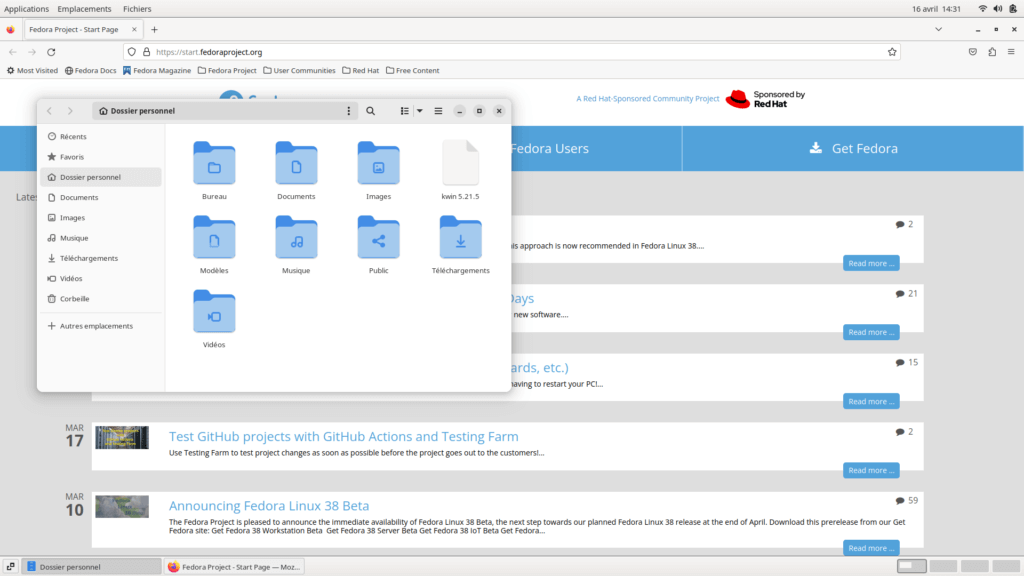Open the file manager hamburger menu
This screenshot has height=576, width=1024.
(438, 111)
